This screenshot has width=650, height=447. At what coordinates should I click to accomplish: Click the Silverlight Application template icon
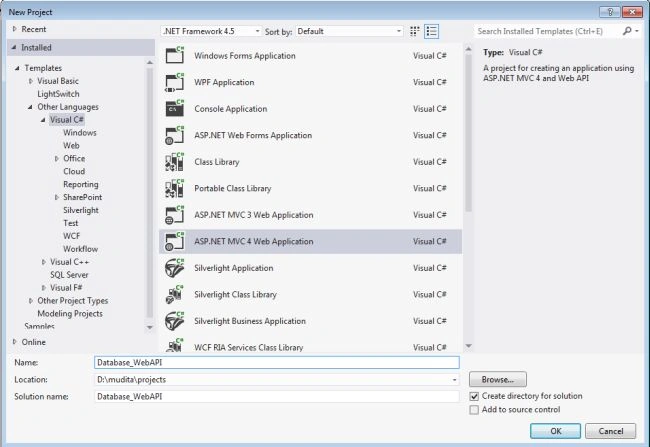pos(175,268)
